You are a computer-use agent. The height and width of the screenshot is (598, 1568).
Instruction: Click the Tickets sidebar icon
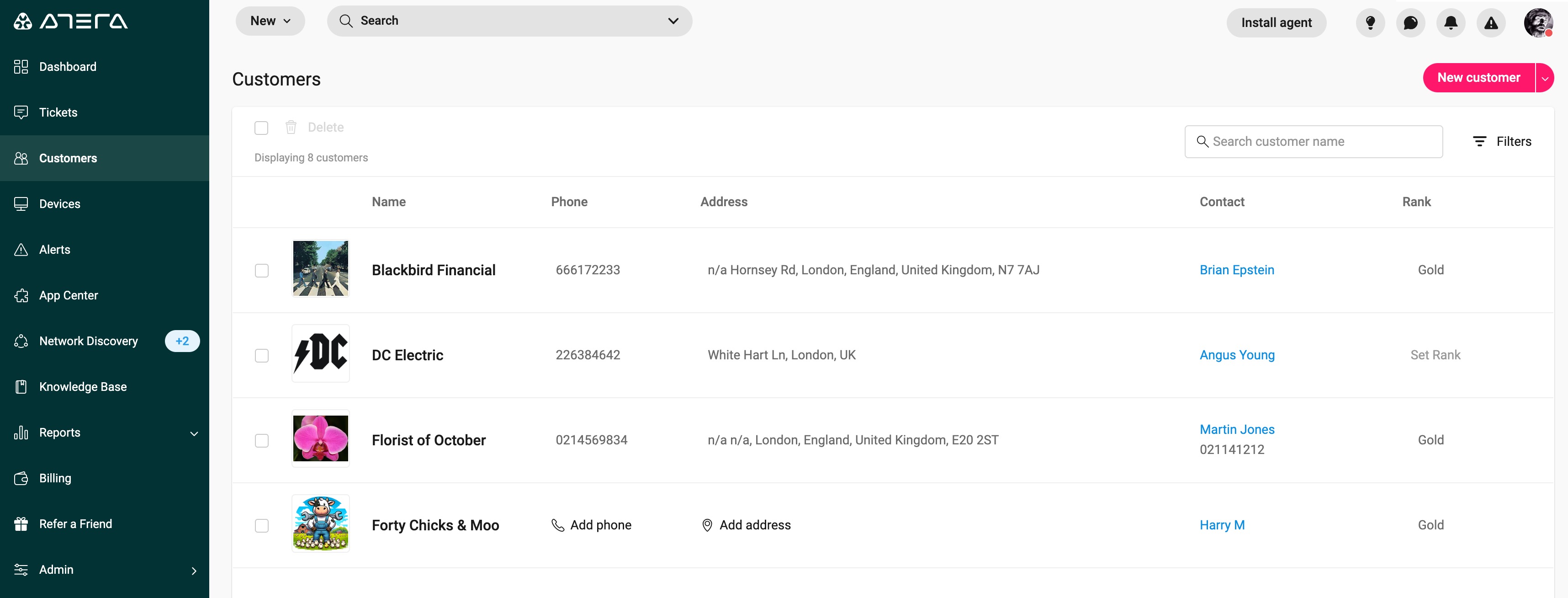coord(21,112)
